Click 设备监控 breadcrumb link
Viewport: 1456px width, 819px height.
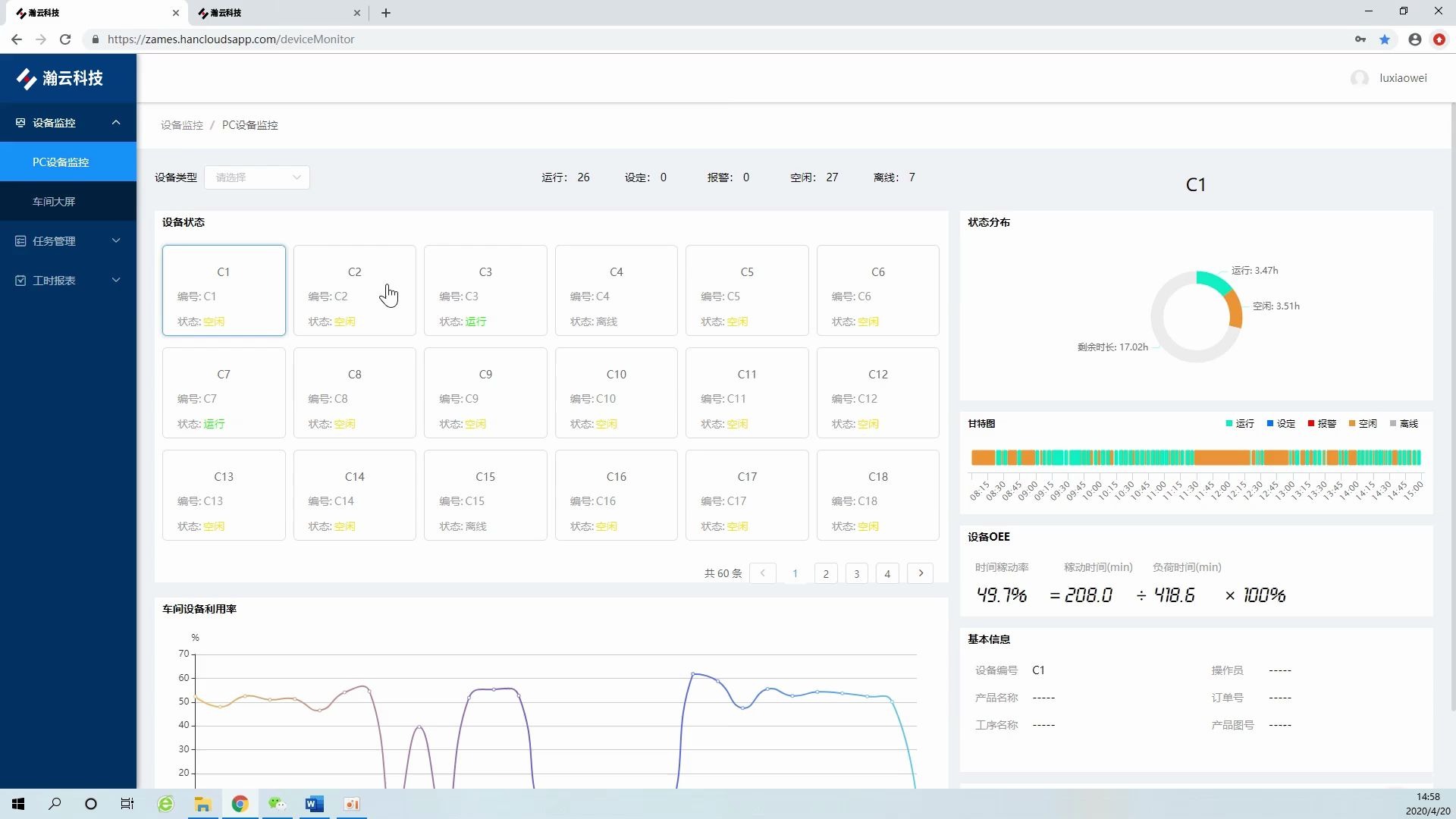point(182,125)
